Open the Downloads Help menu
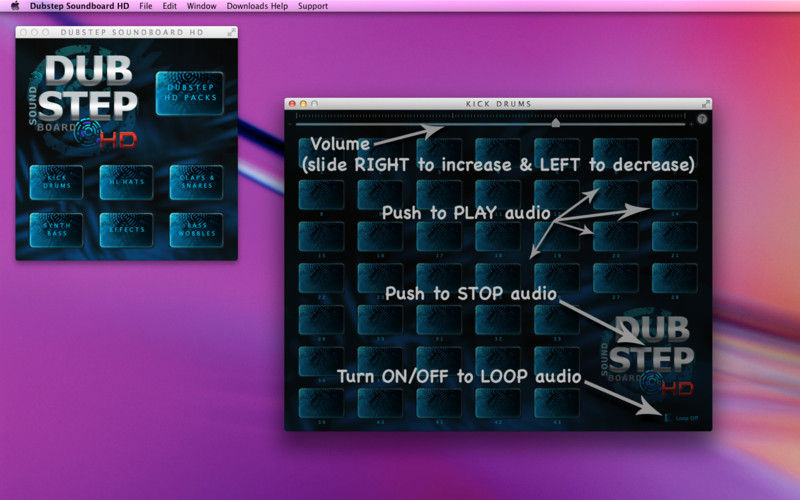Image resolution: width=800 pixels, height=500 pixels. click(x=257, y=6)
